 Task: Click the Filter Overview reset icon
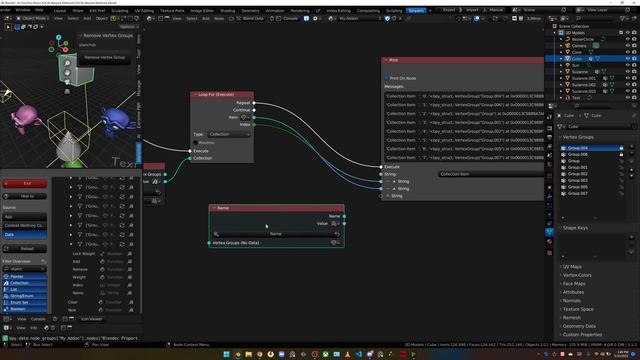[43, 261]
